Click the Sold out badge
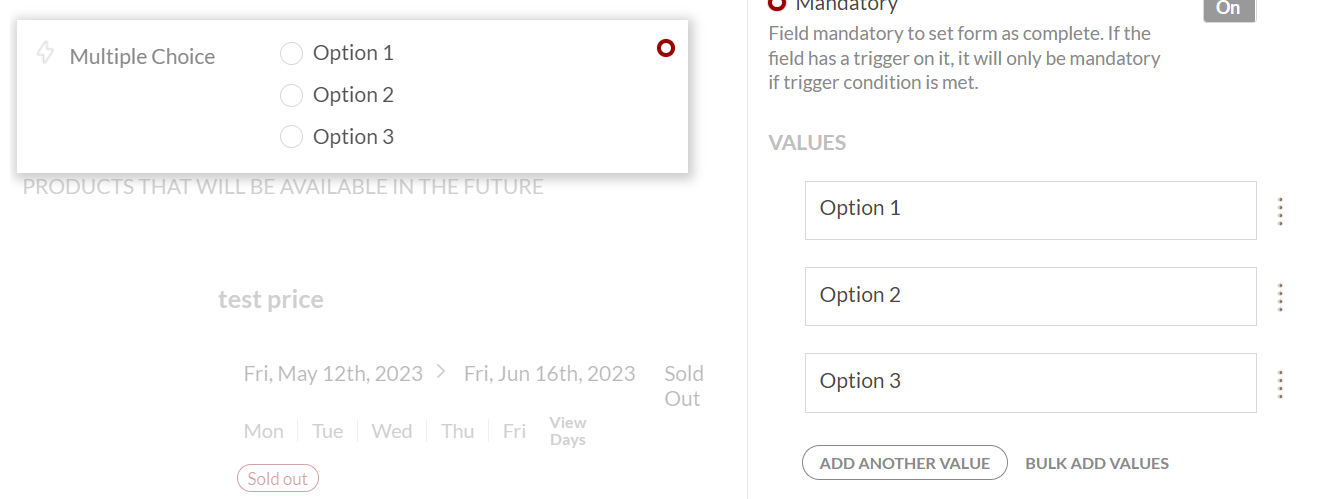Image resolution: width=1324 pixels, height=499 pixels. 278,479
